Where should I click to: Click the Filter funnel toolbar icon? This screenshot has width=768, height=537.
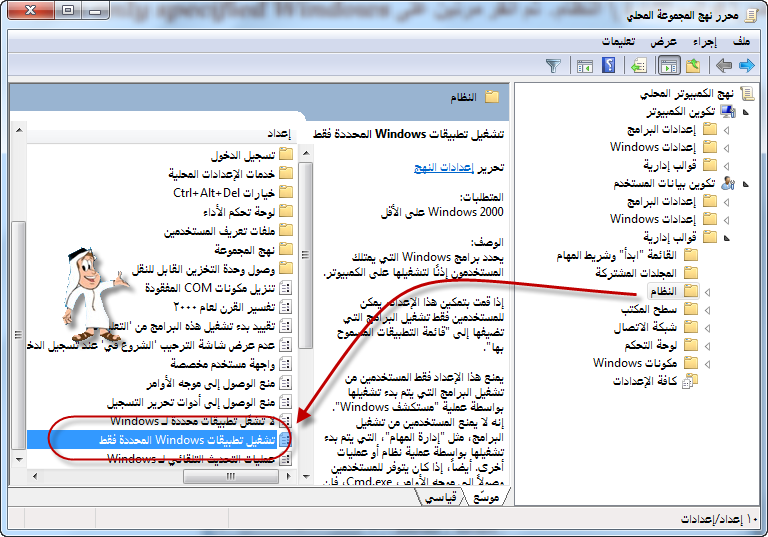[553, 66]
